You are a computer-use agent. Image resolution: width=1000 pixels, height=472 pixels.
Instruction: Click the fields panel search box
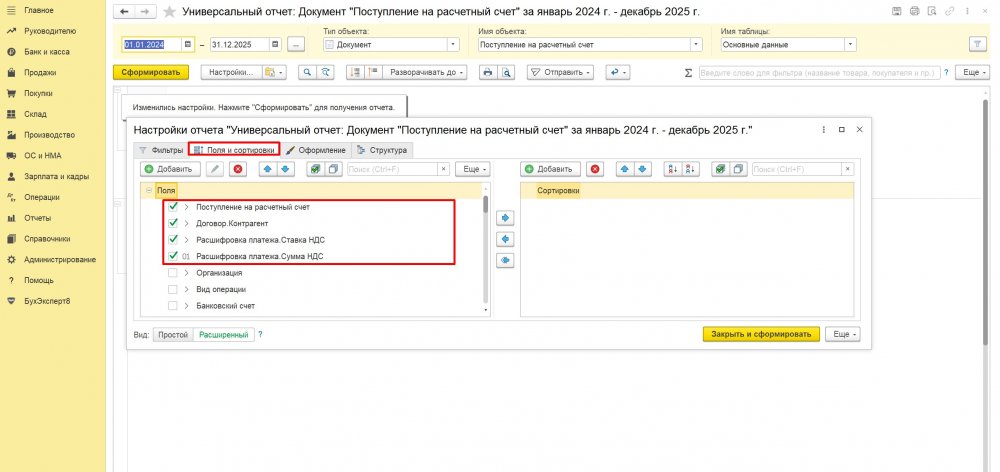point(393,169)
